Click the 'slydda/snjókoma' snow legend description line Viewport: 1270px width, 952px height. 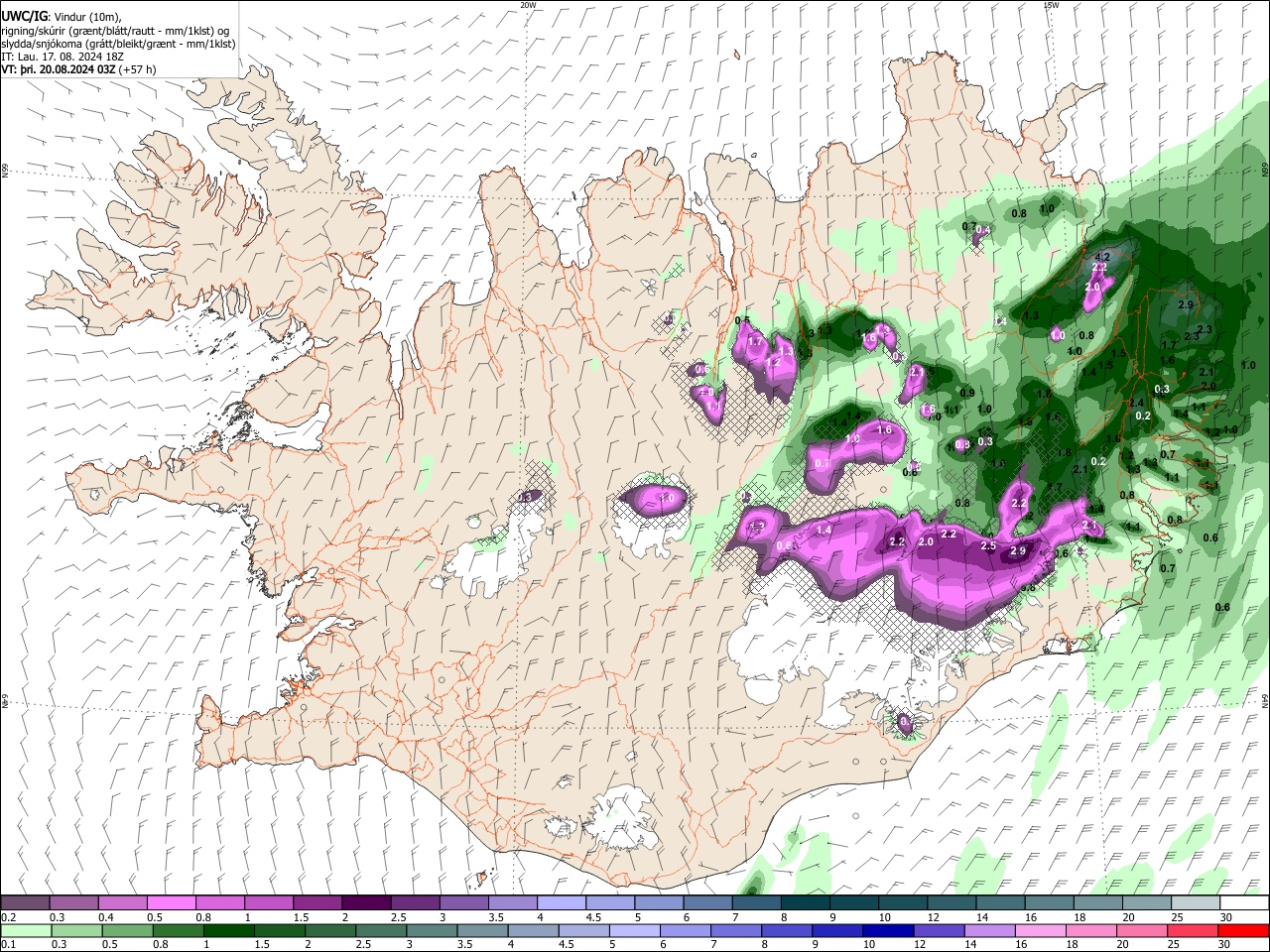[x=118, y=44]
